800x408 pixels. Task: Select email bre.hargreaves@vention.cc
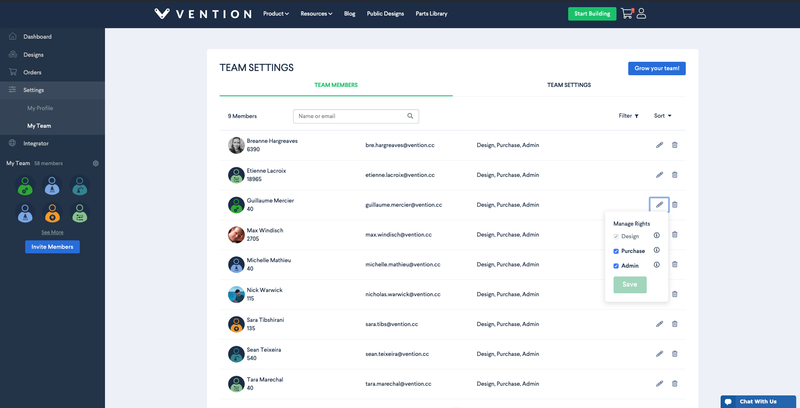pyautogui.click(x=400, y=145)
